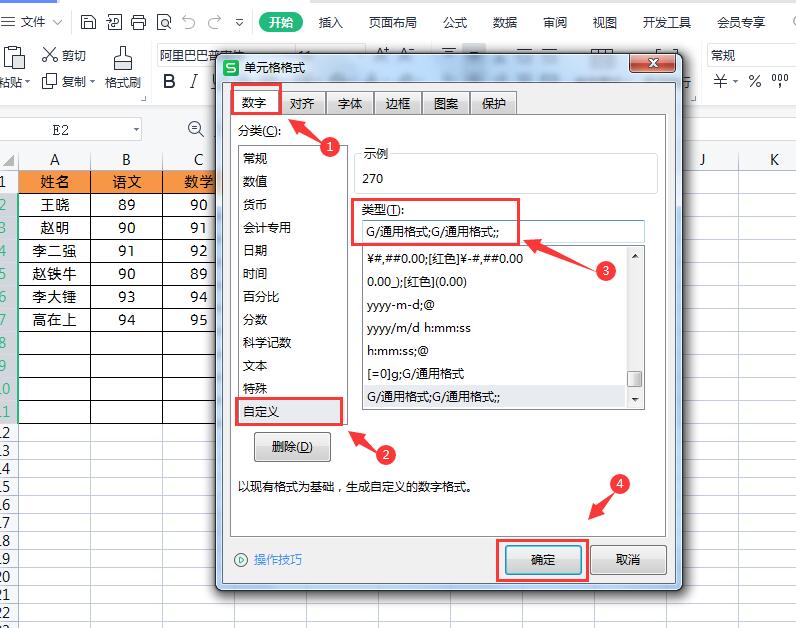796x628 pixels.
Task: Click the 粘贴 clipboard icon
Action: click(x=14, y=57)
